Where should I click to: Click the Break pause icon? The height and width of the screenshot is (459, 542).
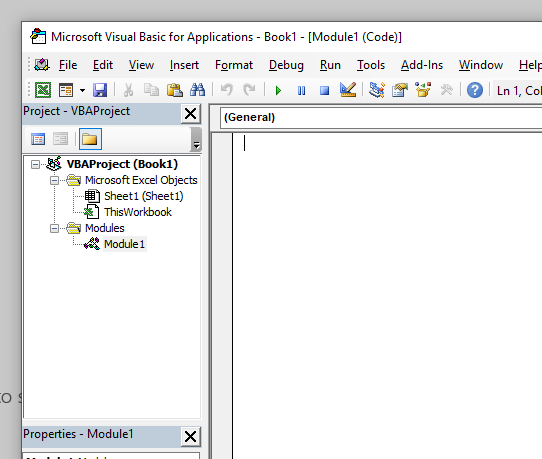click(x=301, y=91)
